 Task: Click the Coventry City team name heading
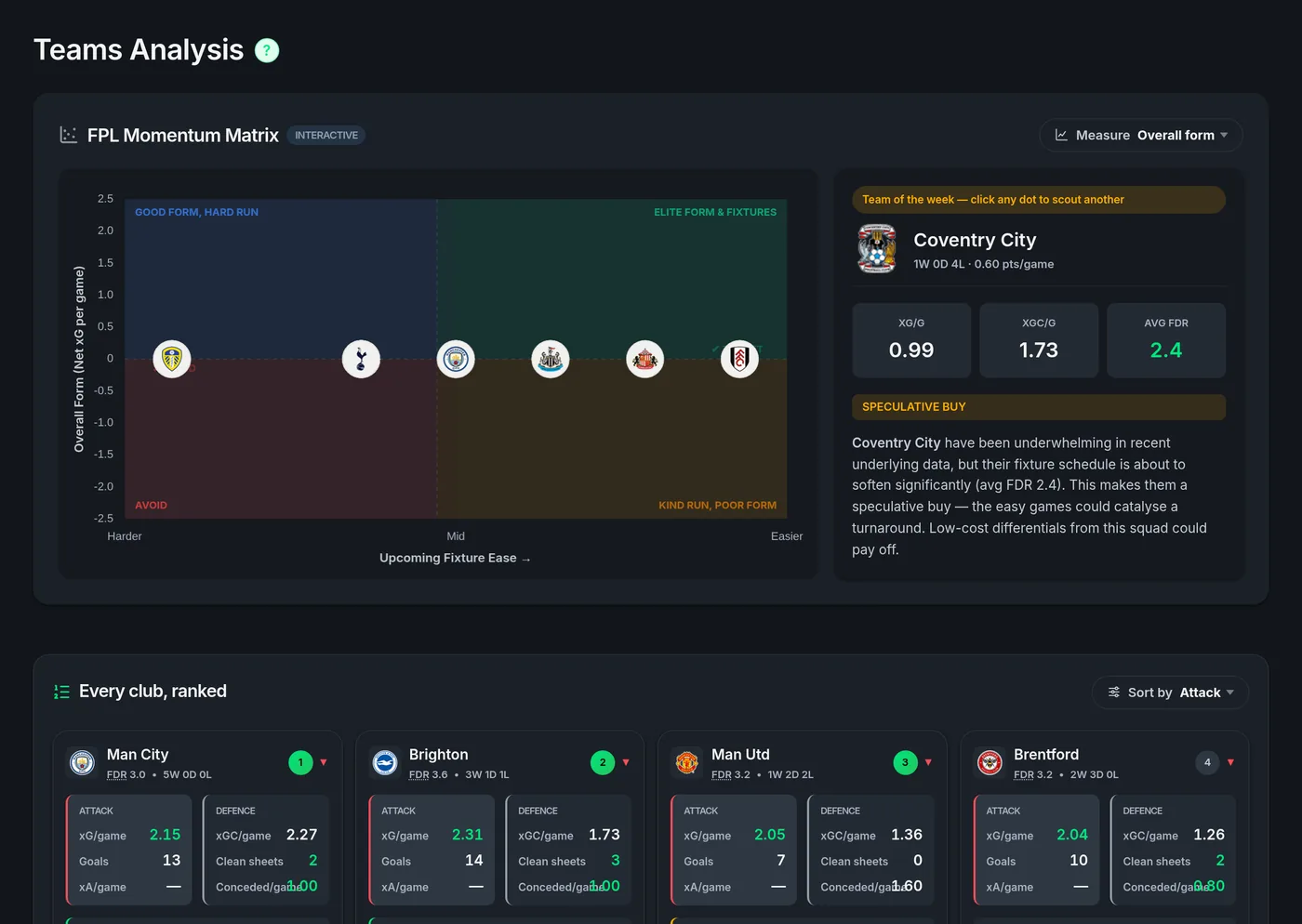click(x=975, y=240)
